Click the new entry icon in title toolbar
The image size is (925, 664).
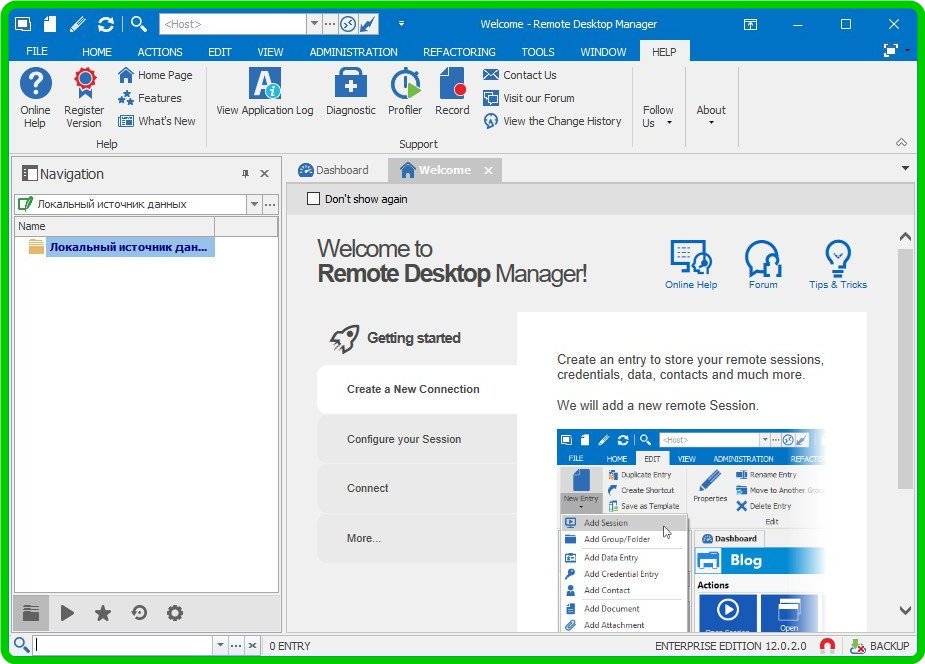pos(50,24)
